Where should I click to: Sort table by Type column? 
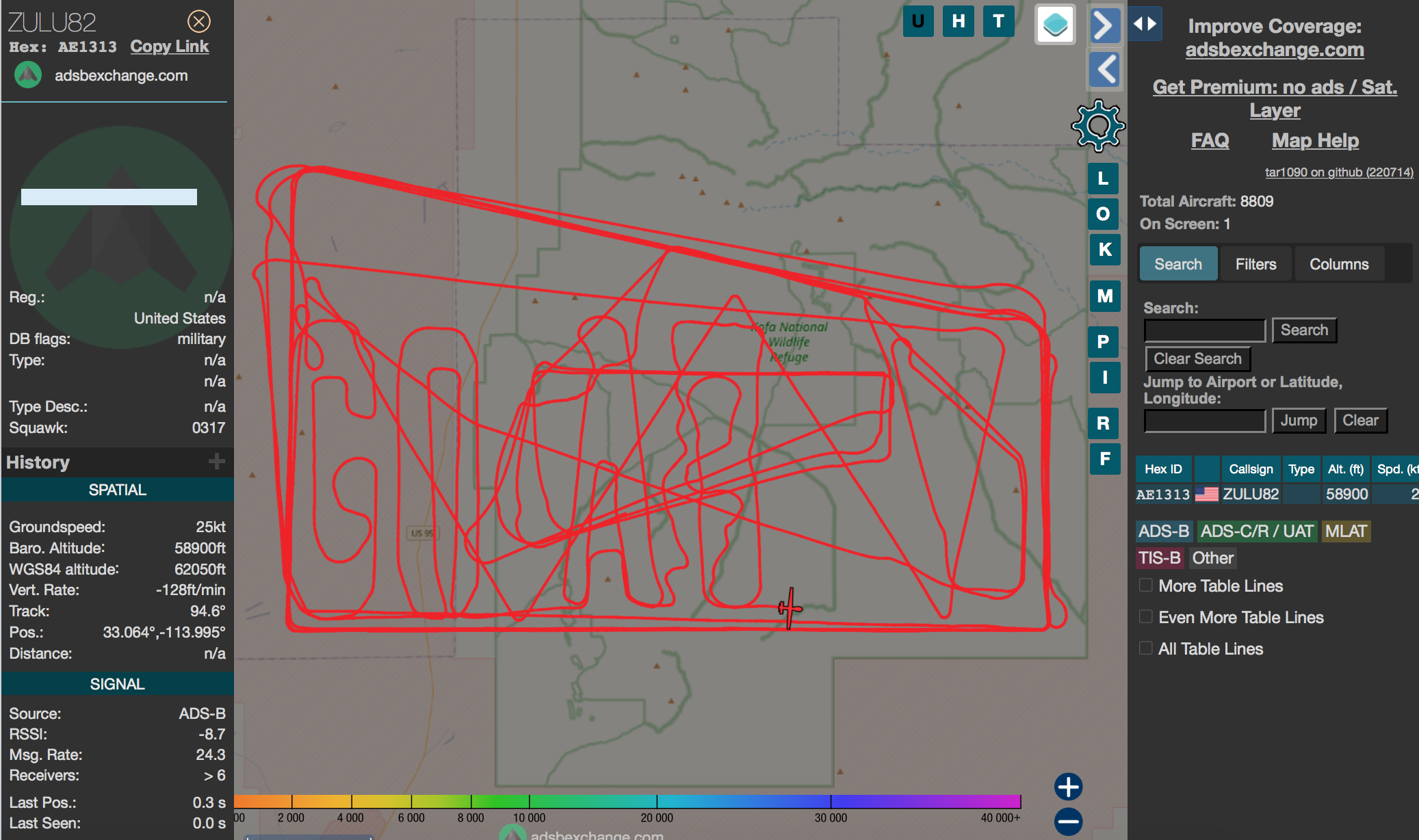tap(1301, 469)
